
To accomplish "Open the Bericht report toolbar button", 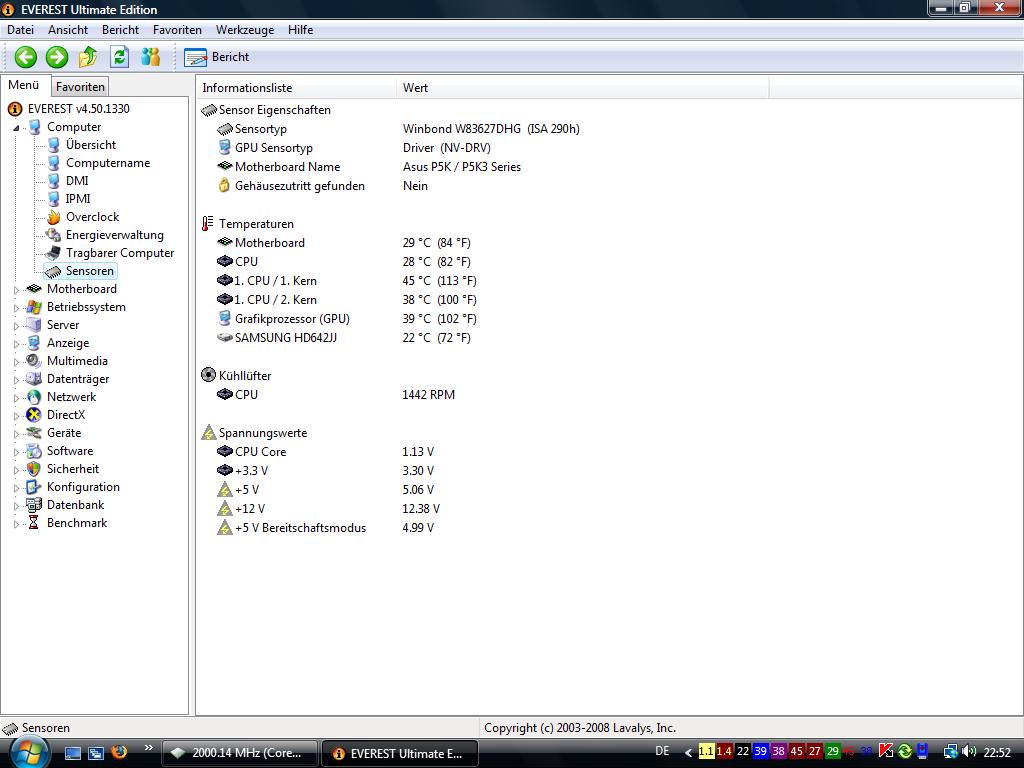I will 216,57.
